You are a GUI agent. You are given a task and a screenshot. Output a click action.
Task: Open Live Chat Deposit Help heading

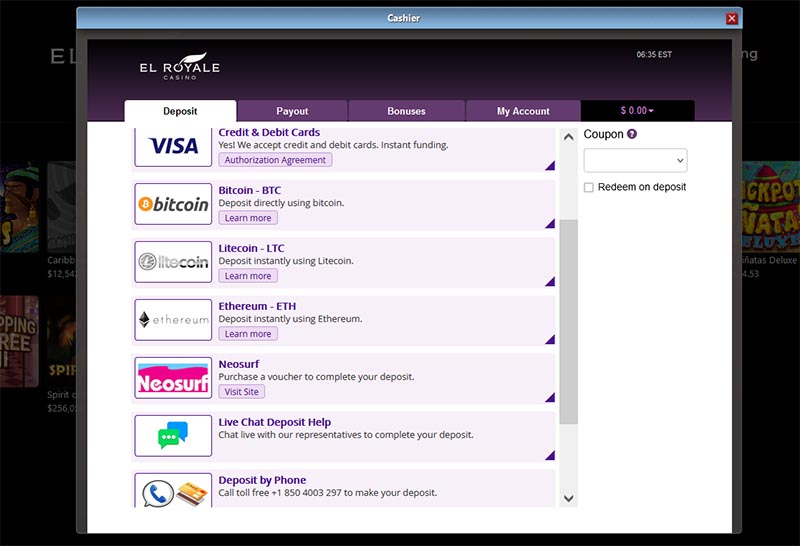coord(274,422)
